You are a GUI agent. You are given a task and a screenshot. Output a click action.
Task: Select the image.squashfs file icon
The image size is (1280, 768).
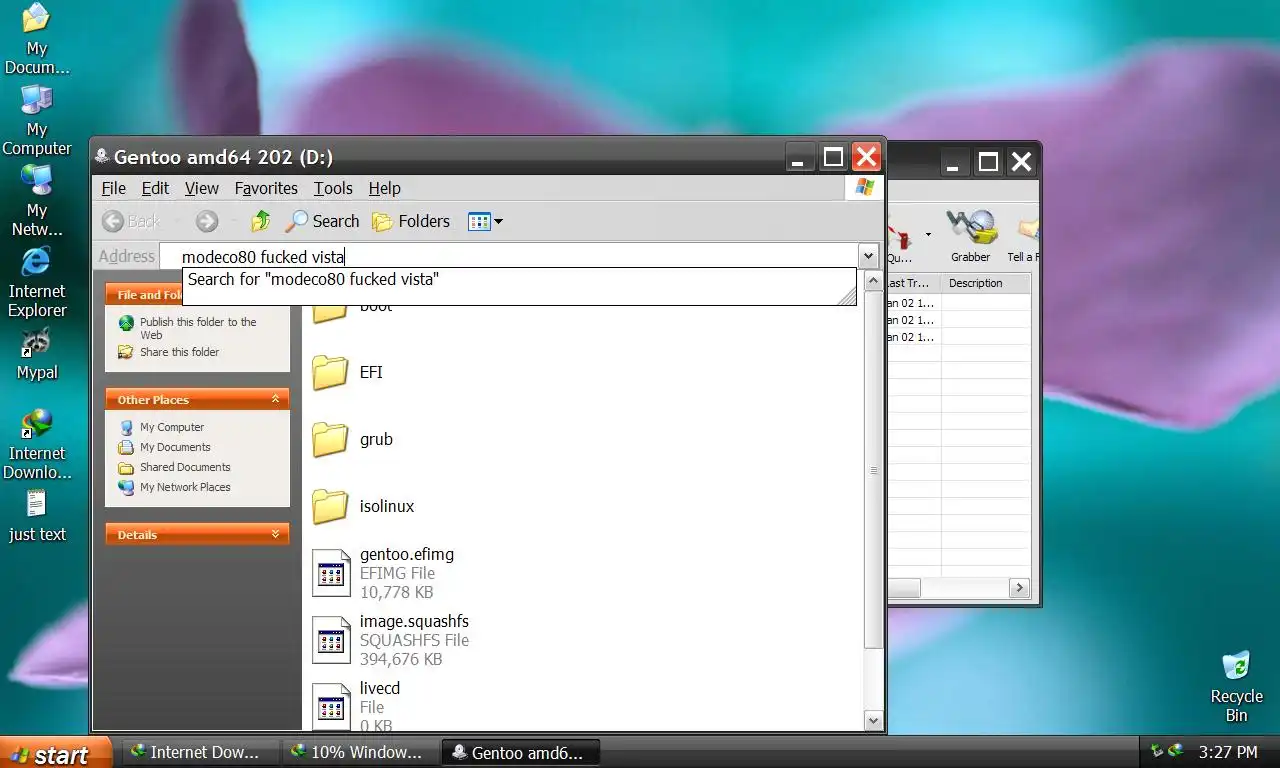331,640
